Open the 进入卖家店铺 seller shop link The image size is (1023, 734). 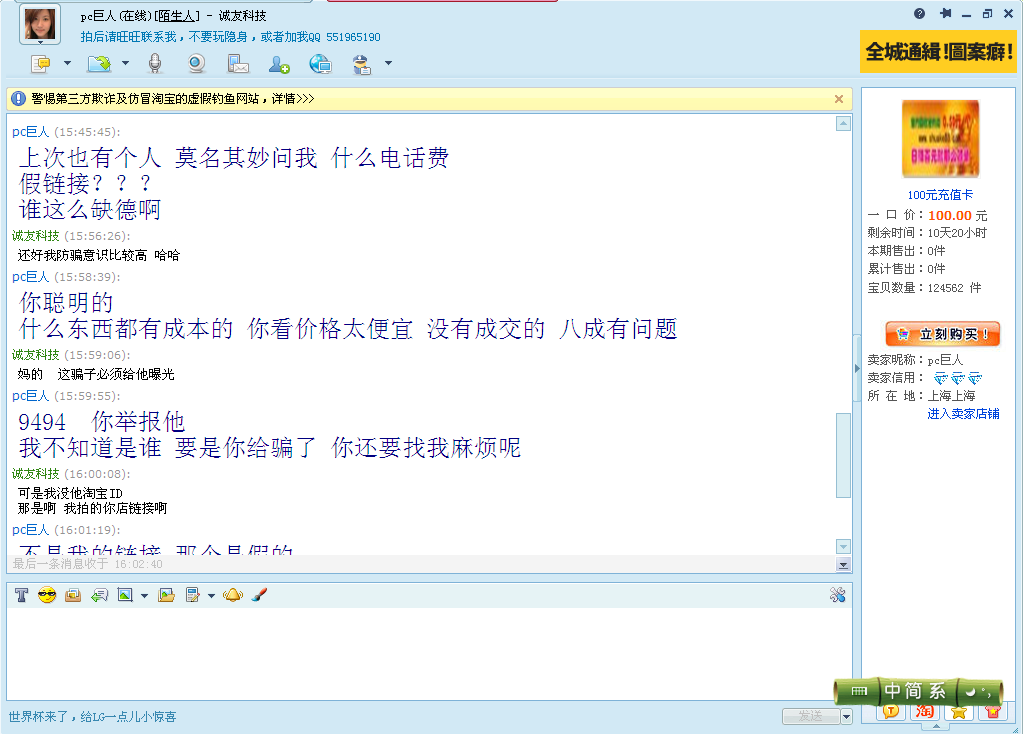962,414
